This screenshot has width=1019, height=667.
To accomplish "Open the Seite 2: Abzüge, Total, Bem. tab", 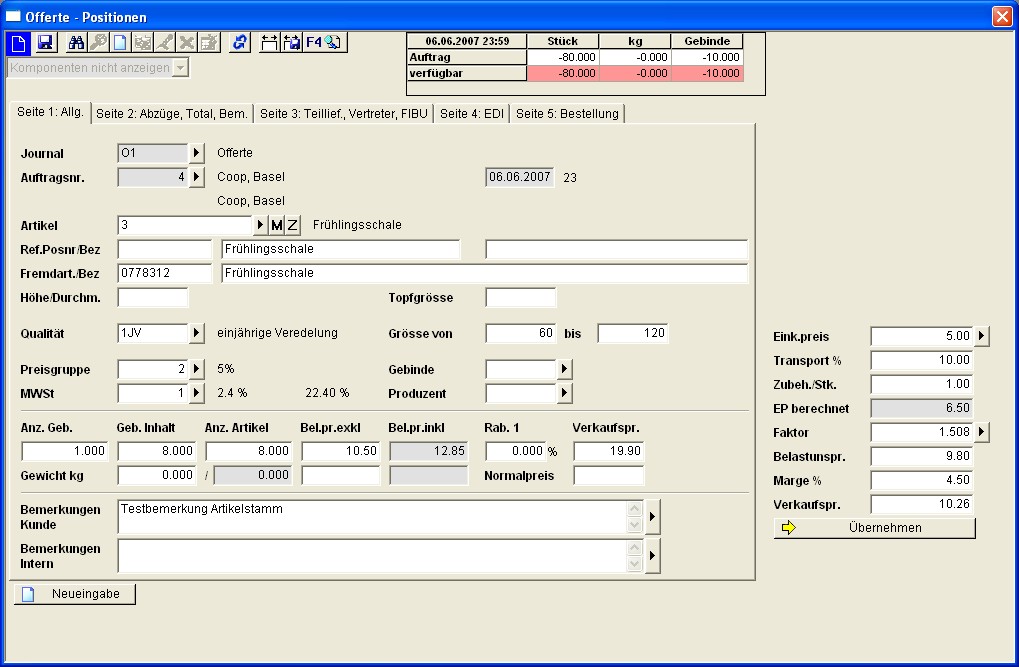I will [172, 114].
